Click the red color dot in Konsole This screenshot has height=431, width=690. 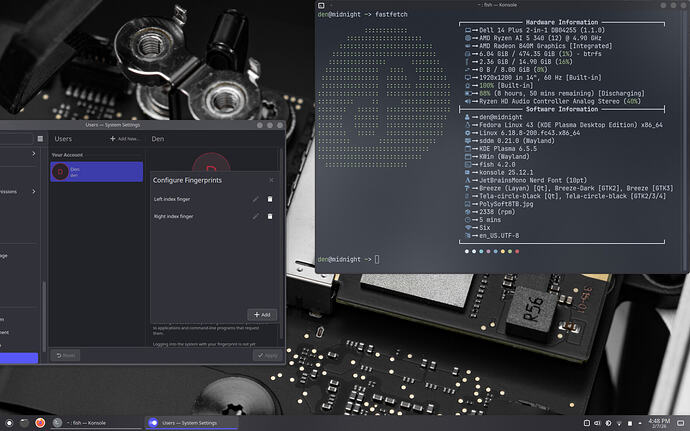click(x=517, y=251)
